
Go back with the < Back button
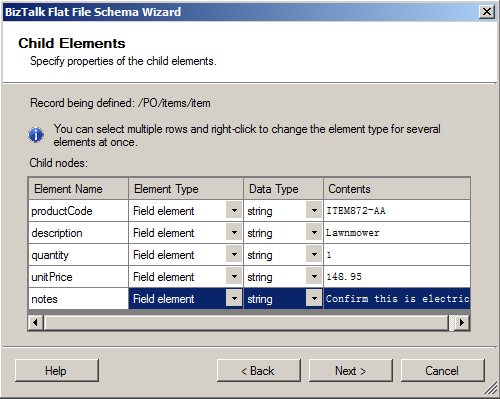(x=259, y=371)
